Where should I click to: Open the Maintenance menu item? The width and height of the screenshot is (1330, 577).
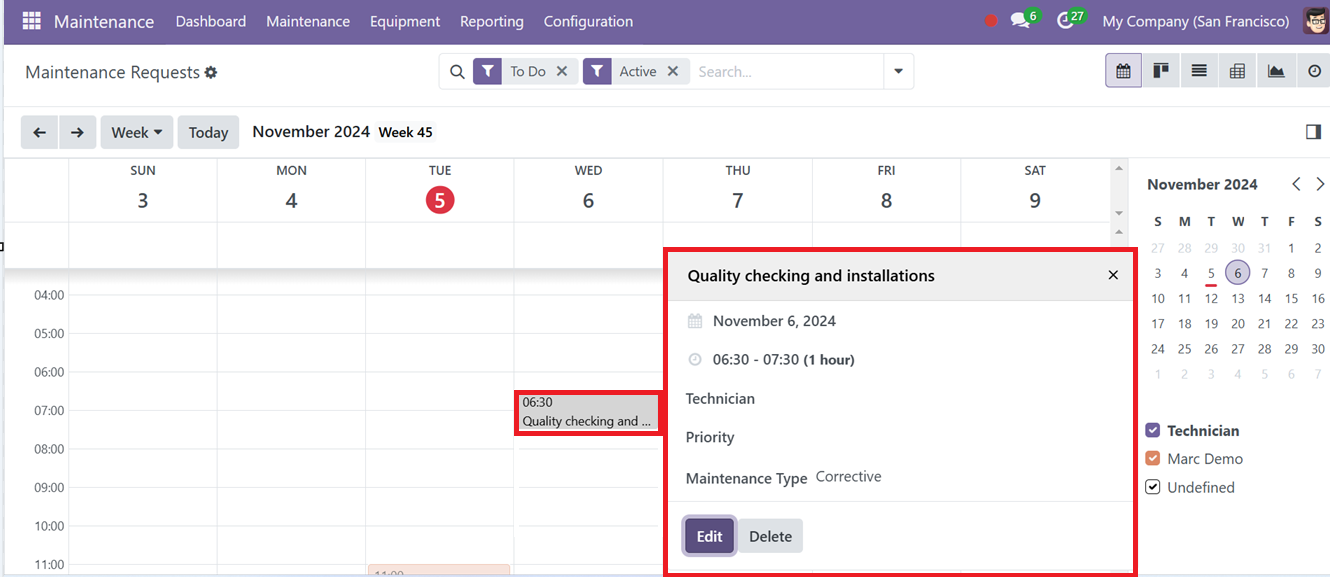coord(308,21)
